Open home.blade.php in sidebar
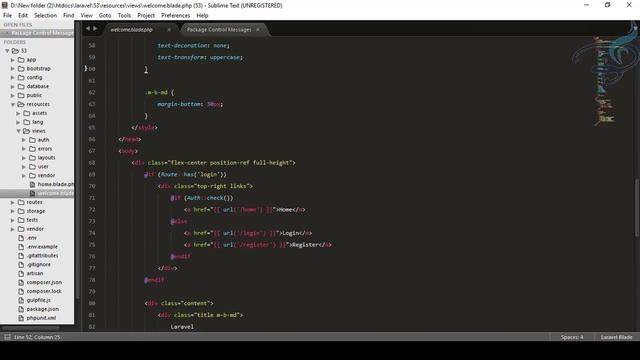 point(56,184)
